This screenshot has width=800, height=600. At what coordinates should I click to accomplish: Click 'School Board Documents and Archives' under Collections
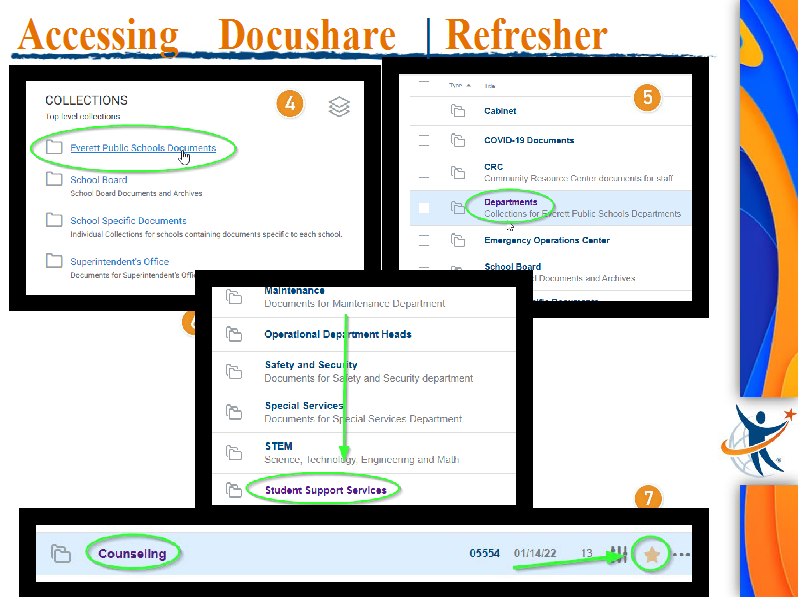click(x=136, y=193)
